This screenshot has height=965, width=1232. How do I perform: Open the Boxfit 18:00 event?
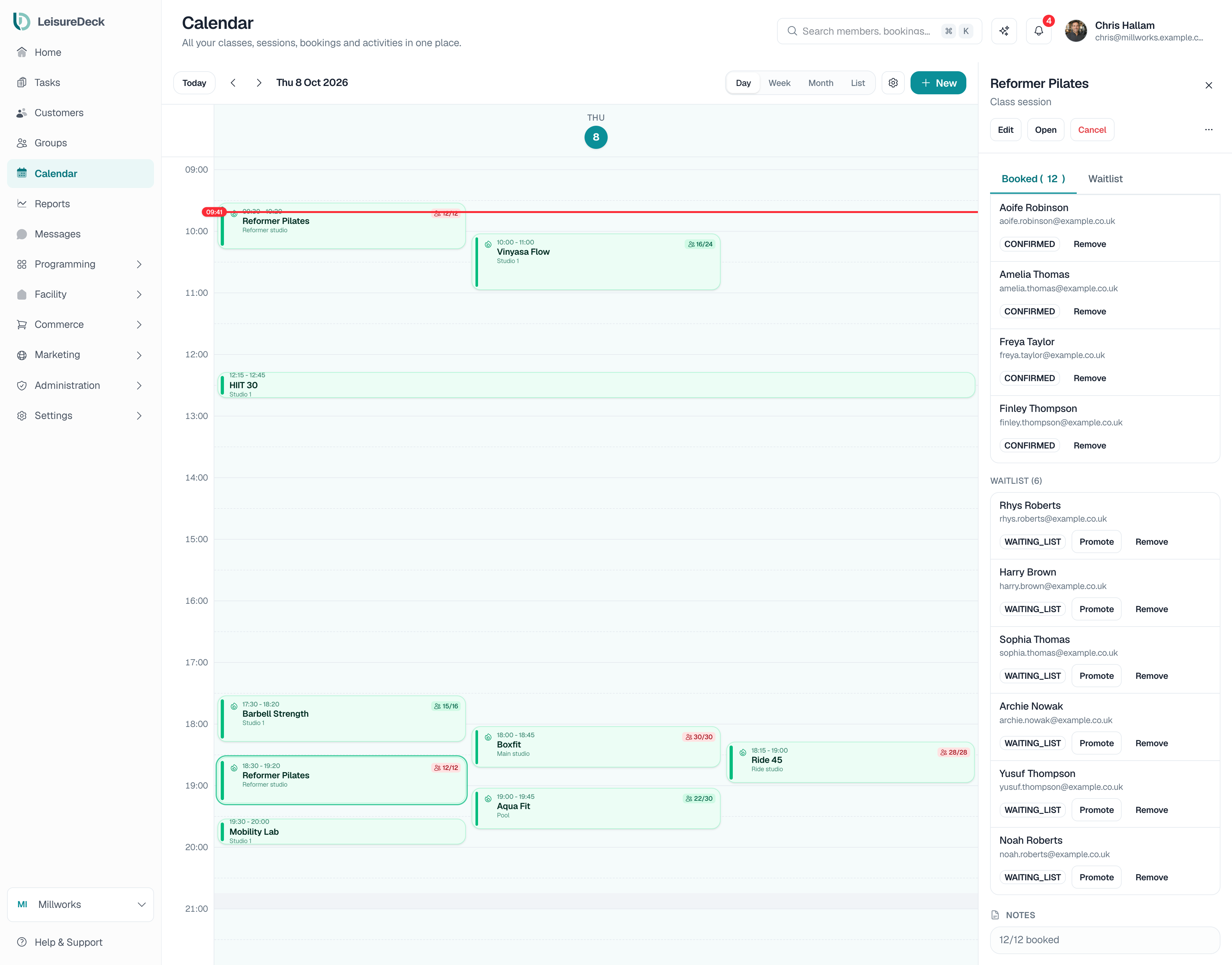point(595,746)
